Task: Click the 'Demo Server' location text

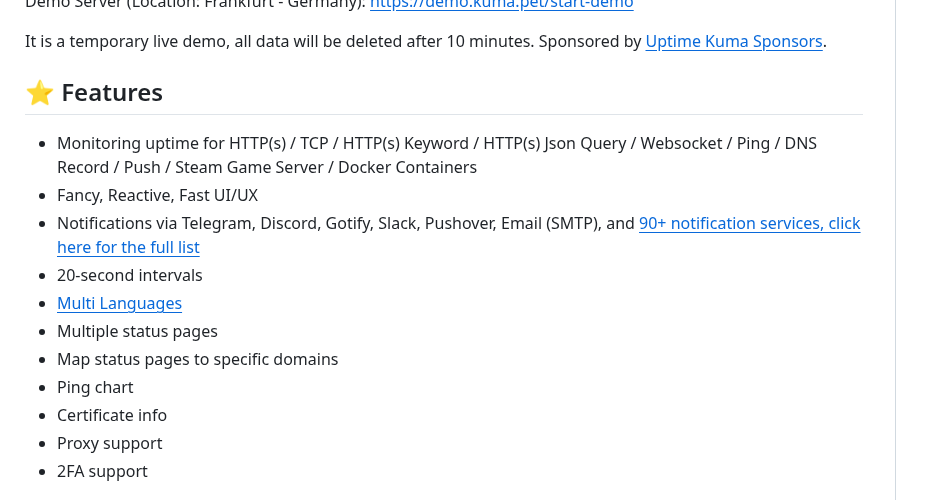Action: pyautogui.click(x=195, y=4)
